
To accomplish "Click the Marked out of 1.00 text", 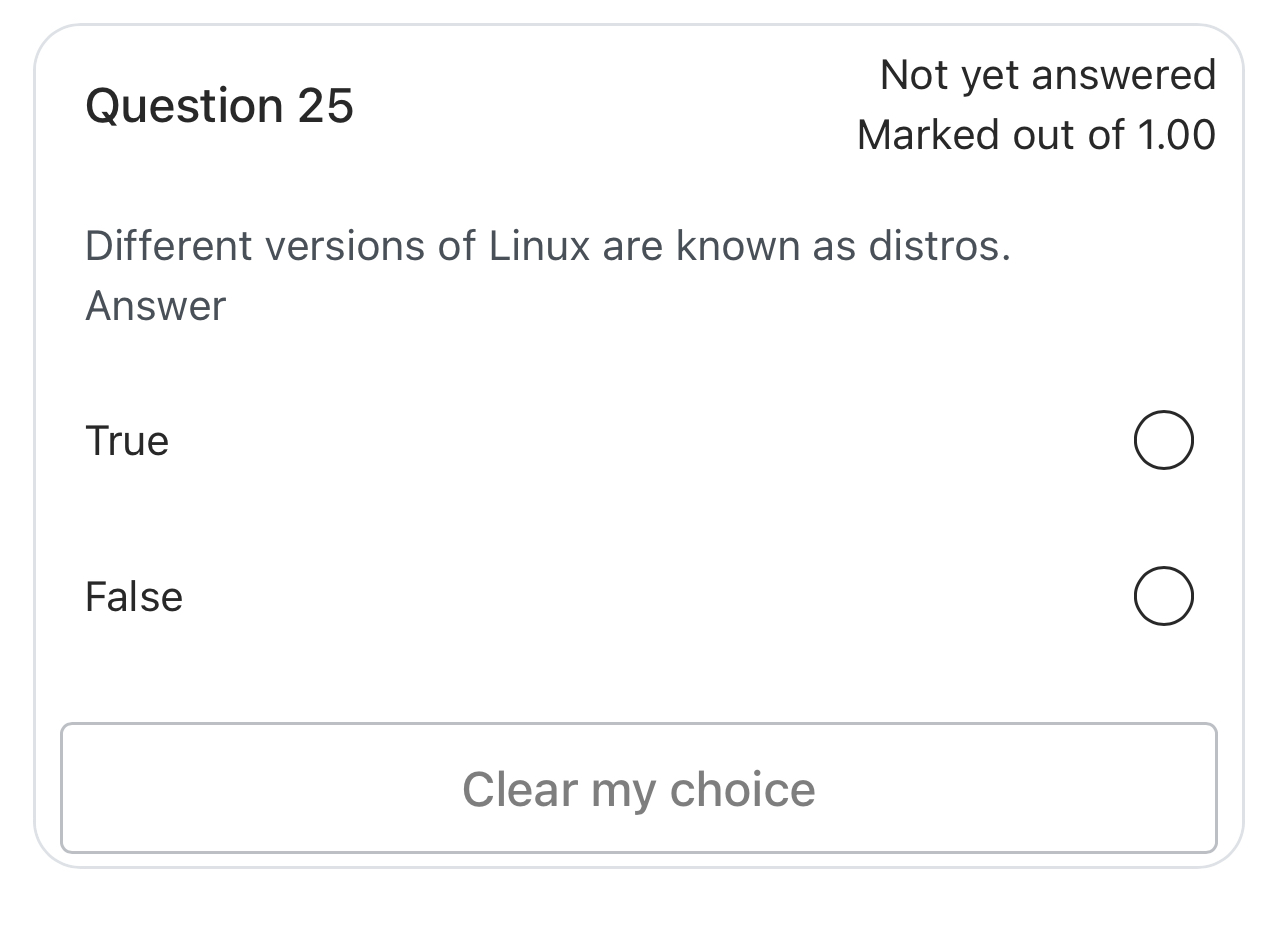I will 1035,134.
